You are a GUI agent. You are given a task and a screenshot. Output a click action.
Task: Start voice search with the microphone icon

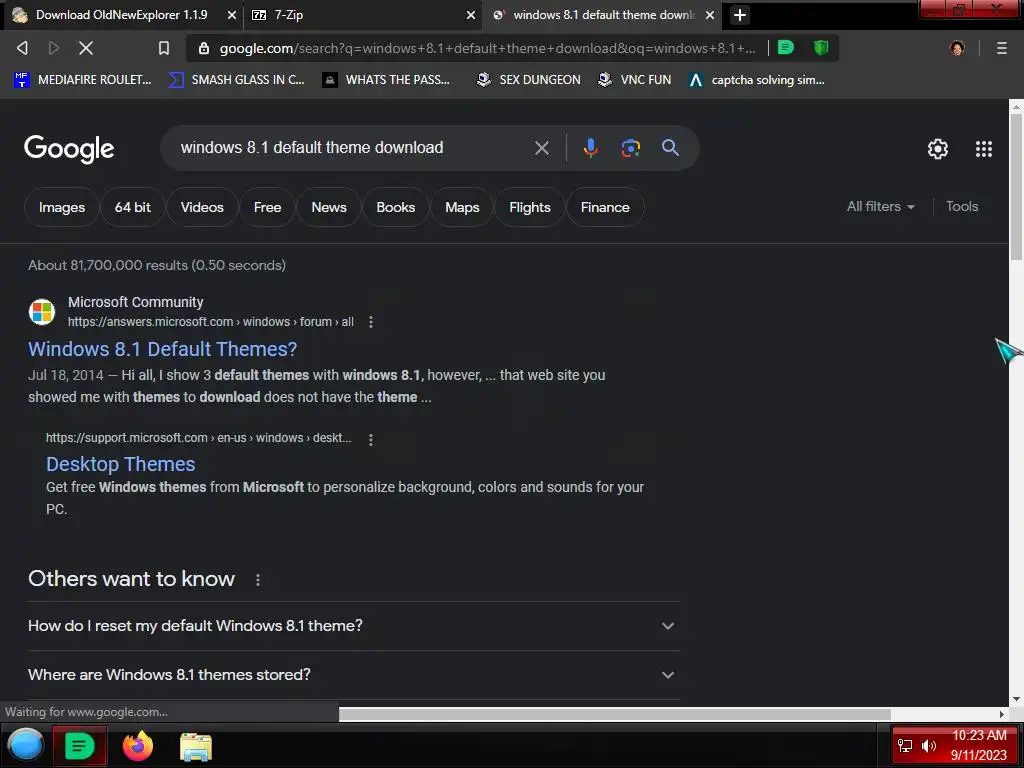click(x=590, y=148)
